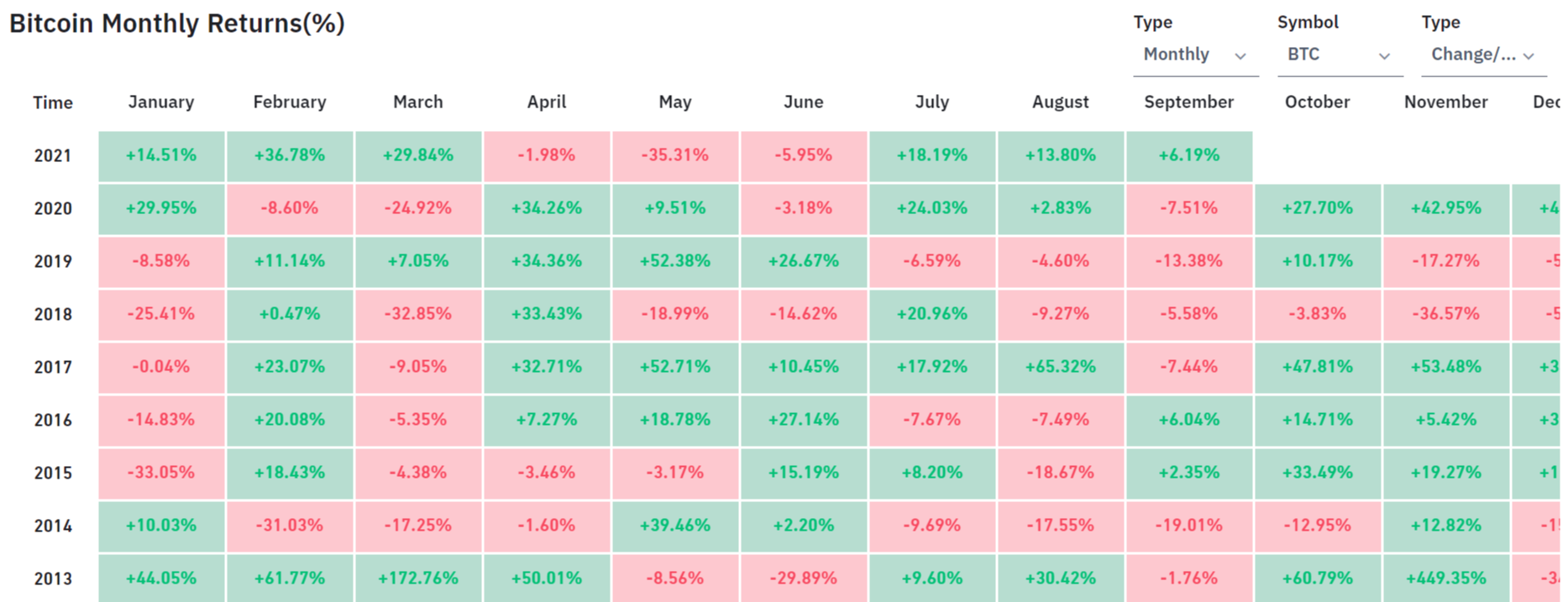This screenshot has height=602, width=1568.
Task: Click January 2015 cell showing -33.05%
Action: coord(161,473)
